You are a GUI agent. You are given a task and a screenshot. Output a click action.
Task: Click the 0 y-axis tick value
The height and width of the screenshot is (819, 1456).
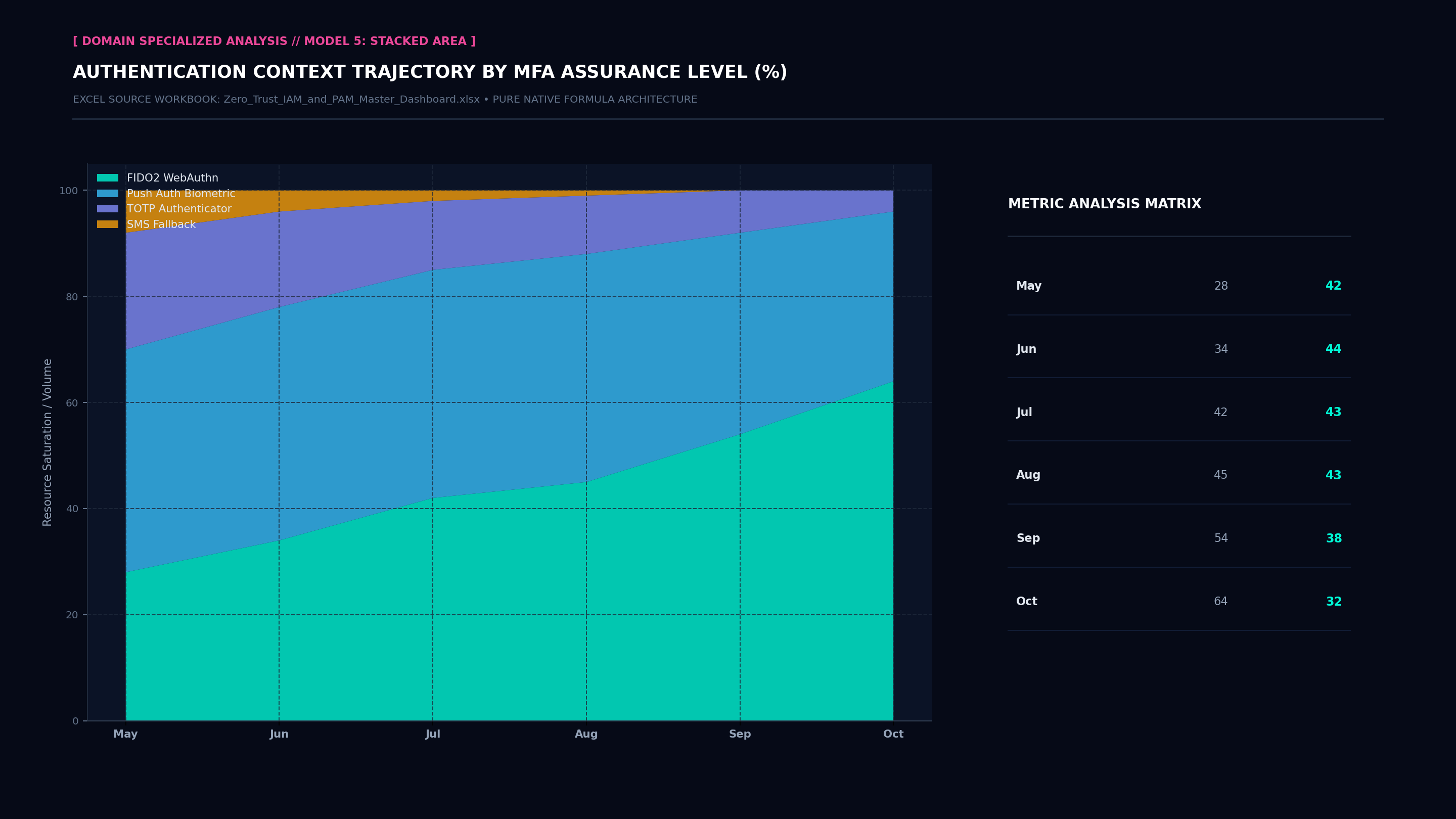[75, 721]
